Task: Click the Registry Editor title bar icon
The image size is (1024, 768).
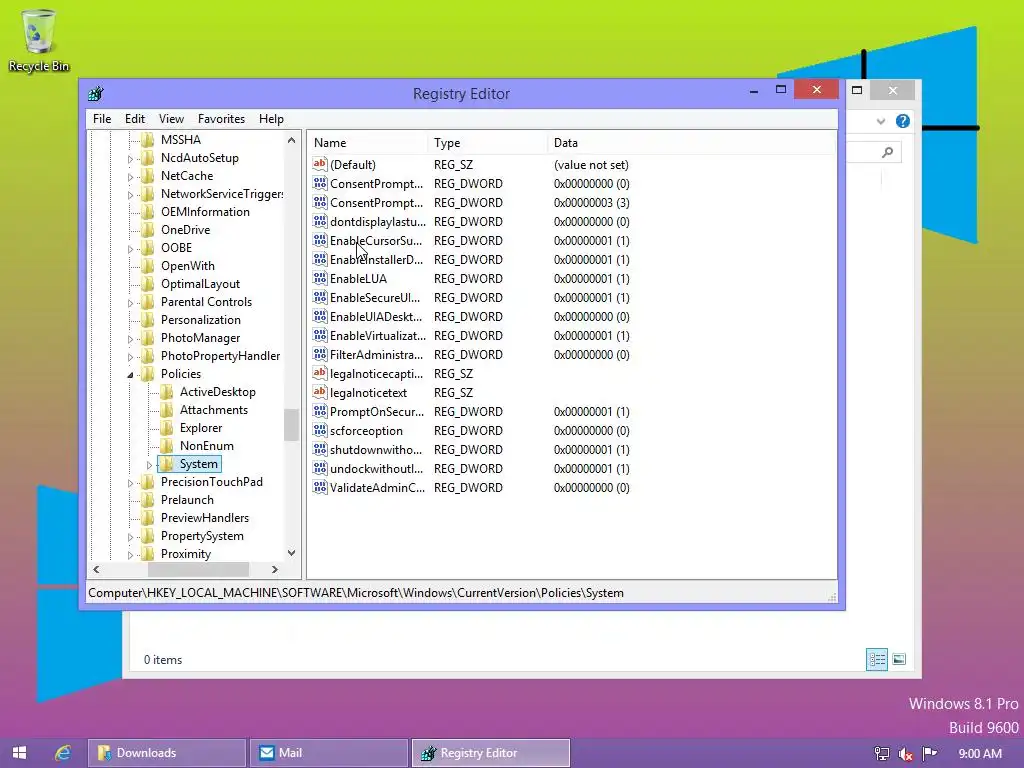Action: click(96, 93)
